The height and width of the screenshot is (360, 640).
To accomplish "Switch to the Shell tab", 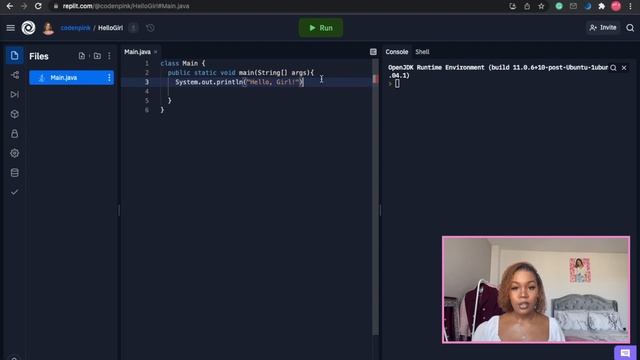I will pyautogui.click(x=422, y=52).
